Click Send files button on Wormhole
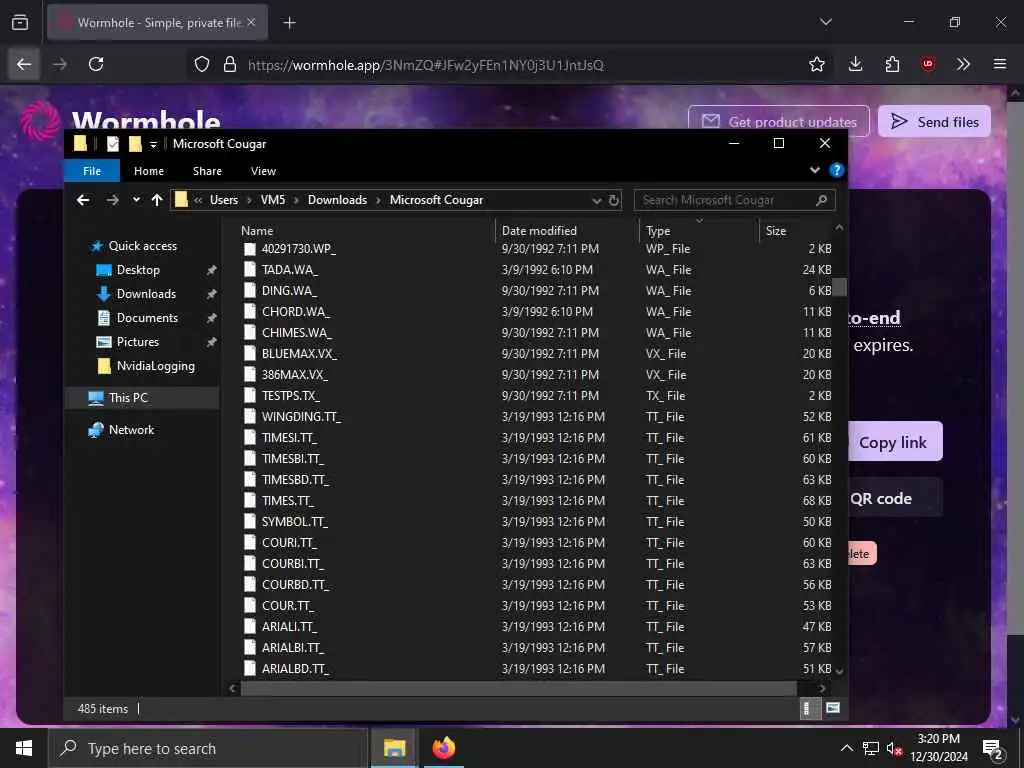Viewport: 1024px width, 768px height. [x=934, y=121]
